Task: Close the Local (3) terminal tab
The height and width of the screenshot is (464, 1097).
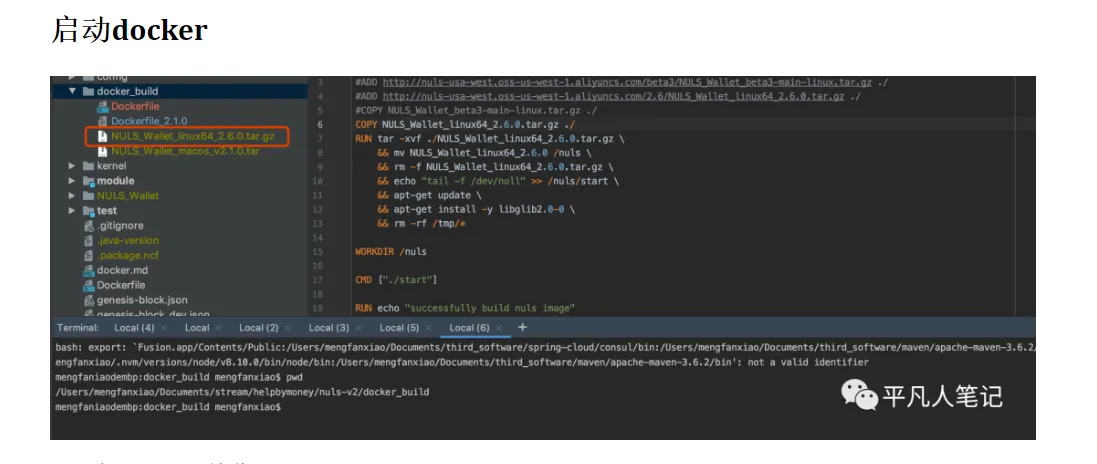Action: point(358,328)
